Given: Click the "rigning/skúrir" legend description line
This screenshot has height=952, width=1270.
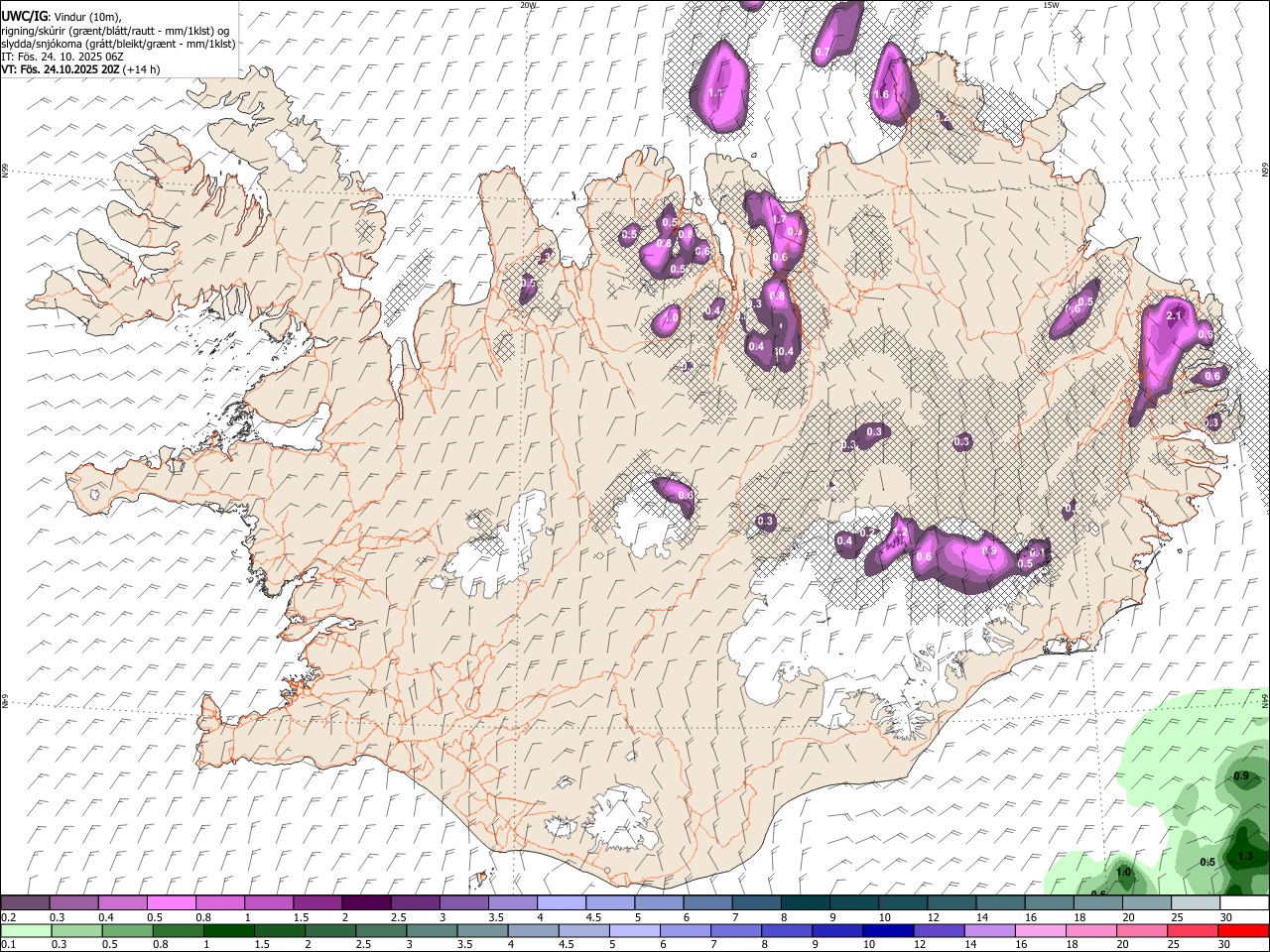Looking at the screenshot, I should click(x=115, y=30).
